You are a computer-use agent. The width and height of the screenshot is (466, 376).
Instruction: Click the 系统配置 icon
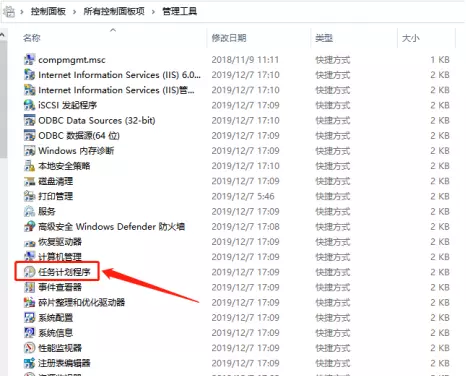(29, 317)
